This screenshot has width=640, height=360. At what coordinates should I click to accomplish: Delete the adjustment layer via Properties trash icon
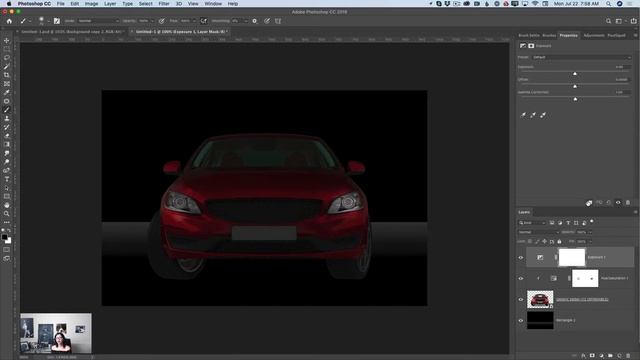pyautogui.click(x=628, y=203)
